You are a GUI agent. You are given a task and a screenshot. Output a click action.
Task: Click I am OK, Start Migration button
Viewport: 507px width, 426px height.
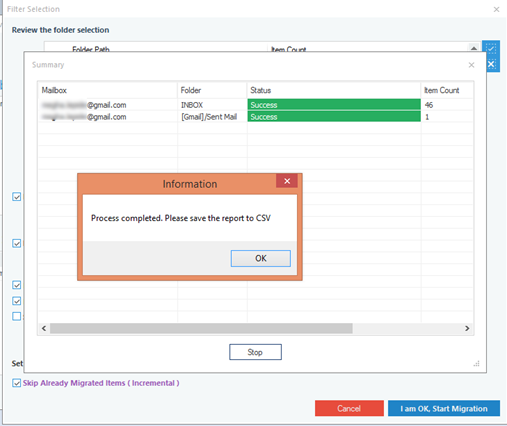coord(444,408)
